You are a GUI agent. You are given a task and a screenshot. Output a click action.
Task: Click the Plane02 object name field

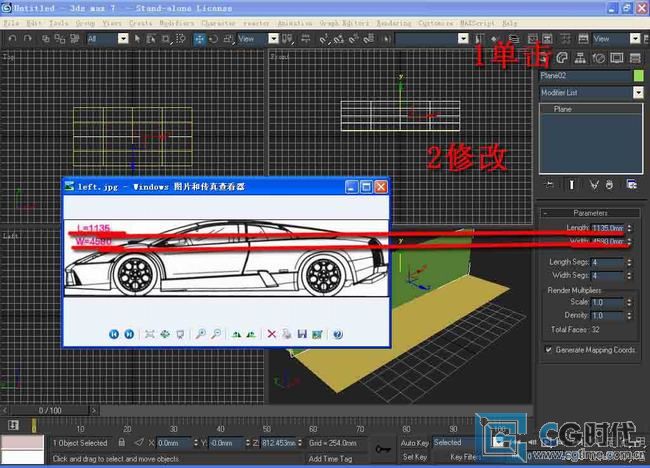tap(585, 75)
